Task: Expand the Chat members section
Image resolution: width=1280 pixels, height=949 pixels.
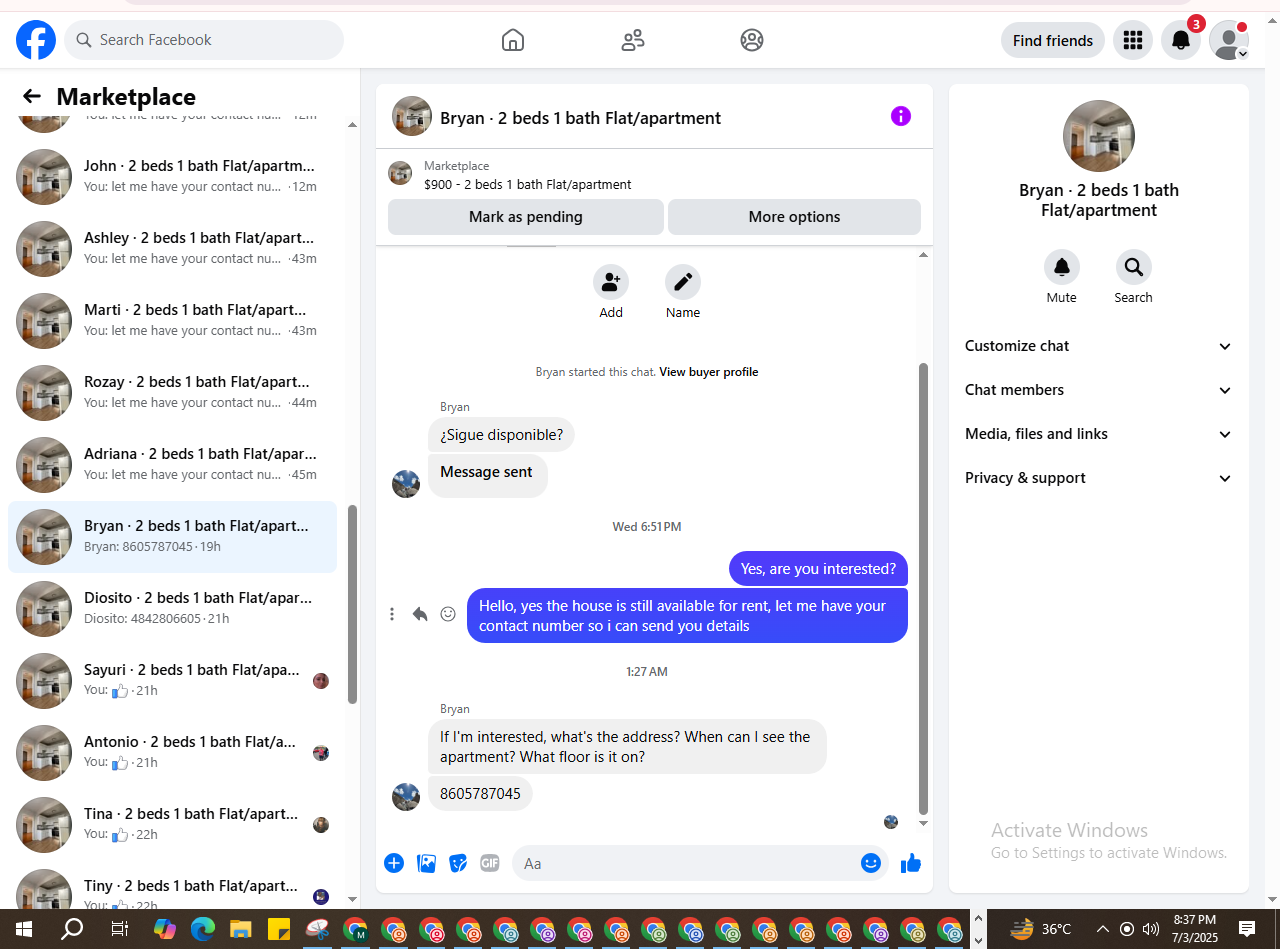Action: pos(1098,390)
